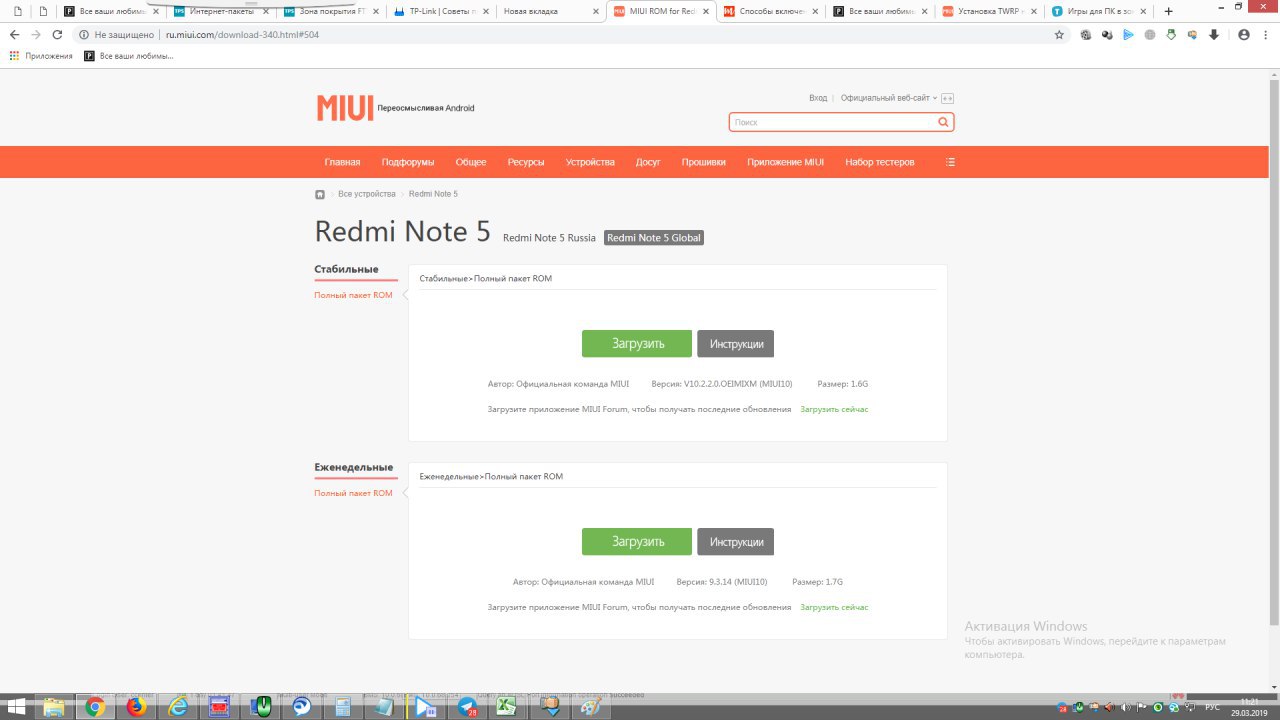Open Excel from the taskbar

pyautogui.click(x=507, y=707)
